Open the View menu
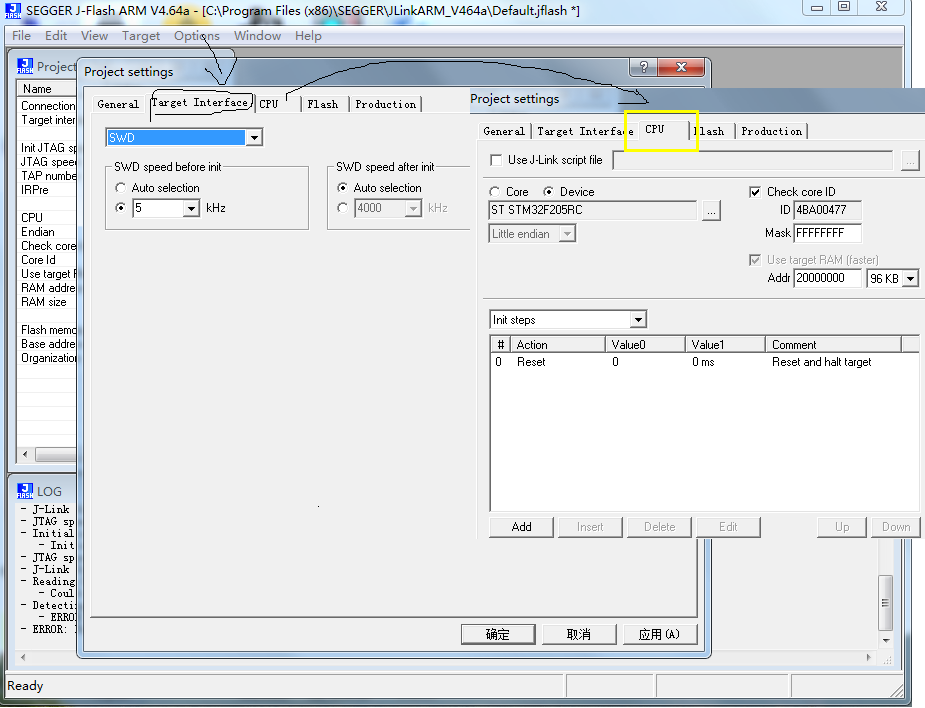 94,36
